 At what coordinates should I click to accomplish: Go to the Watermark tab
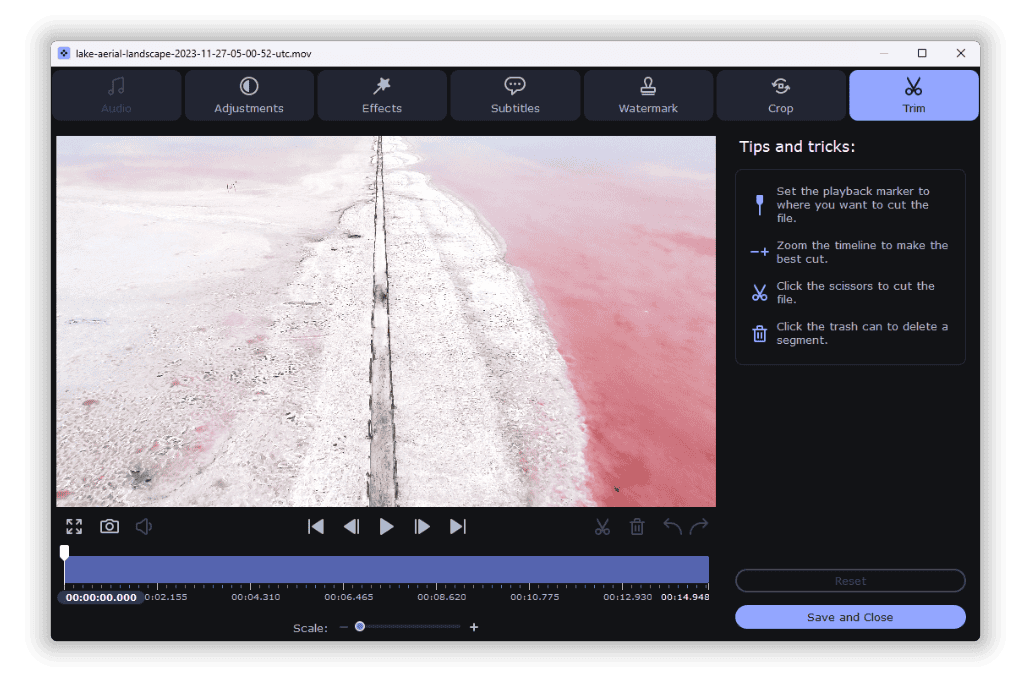(648, 95)
